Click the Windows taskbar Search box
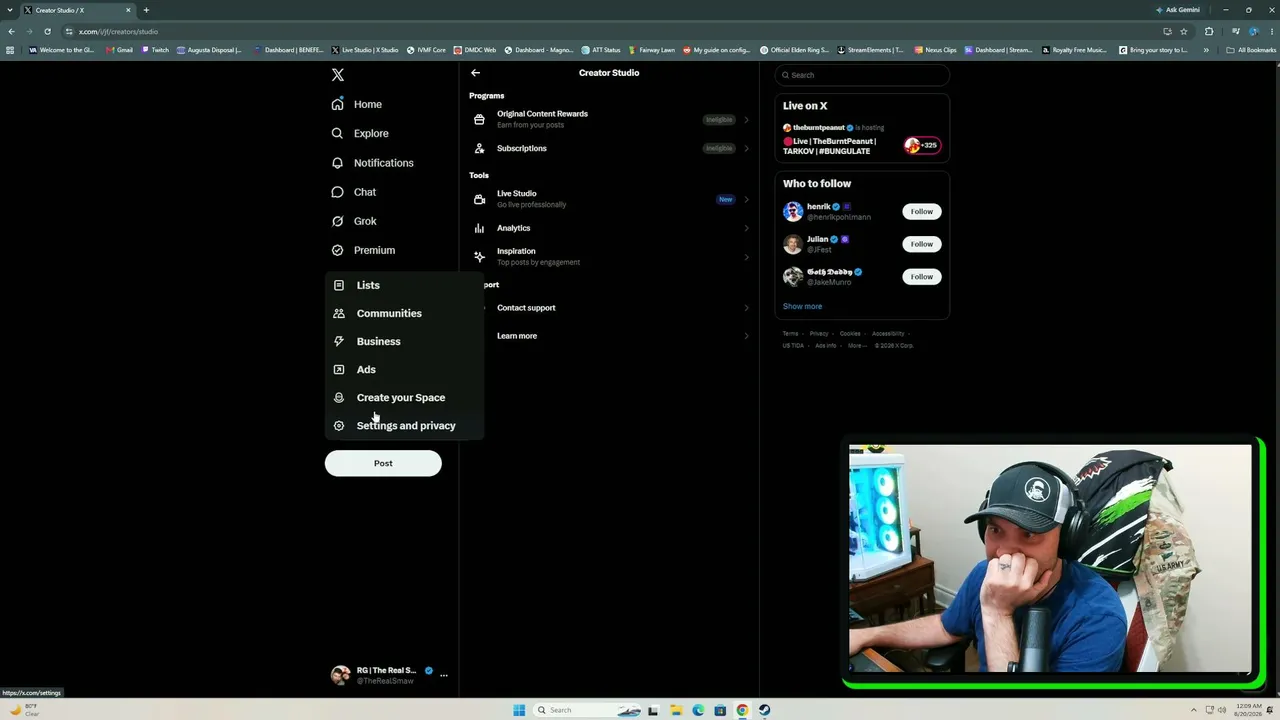Viewport: 1280px width, 720px height. pyautogui.click(x=587, y=710)
